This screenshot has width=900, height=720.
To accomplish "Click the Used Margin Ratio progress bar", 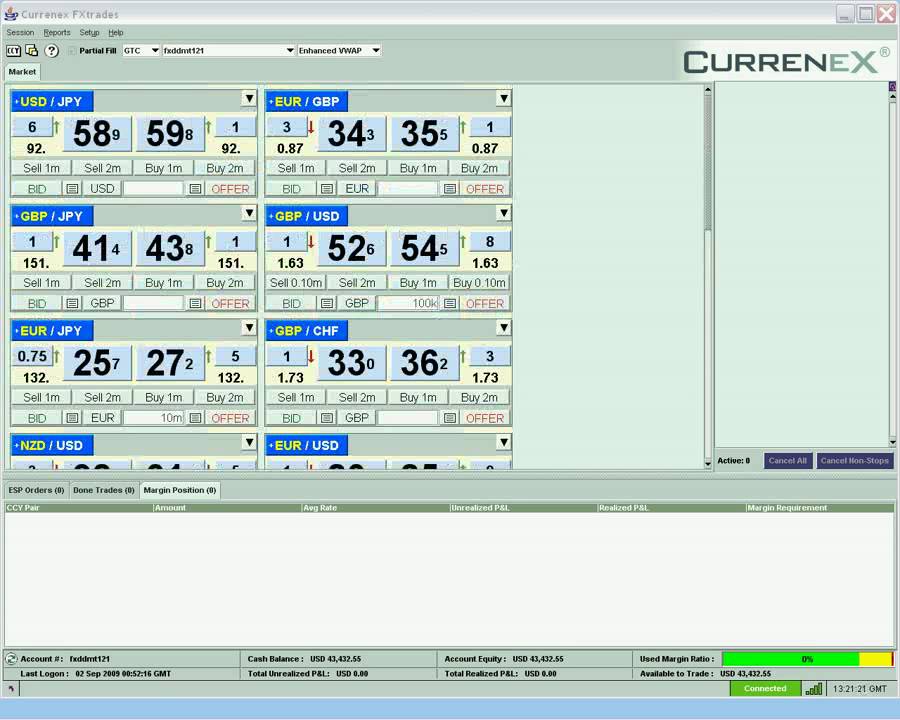I will click(808, 659).
